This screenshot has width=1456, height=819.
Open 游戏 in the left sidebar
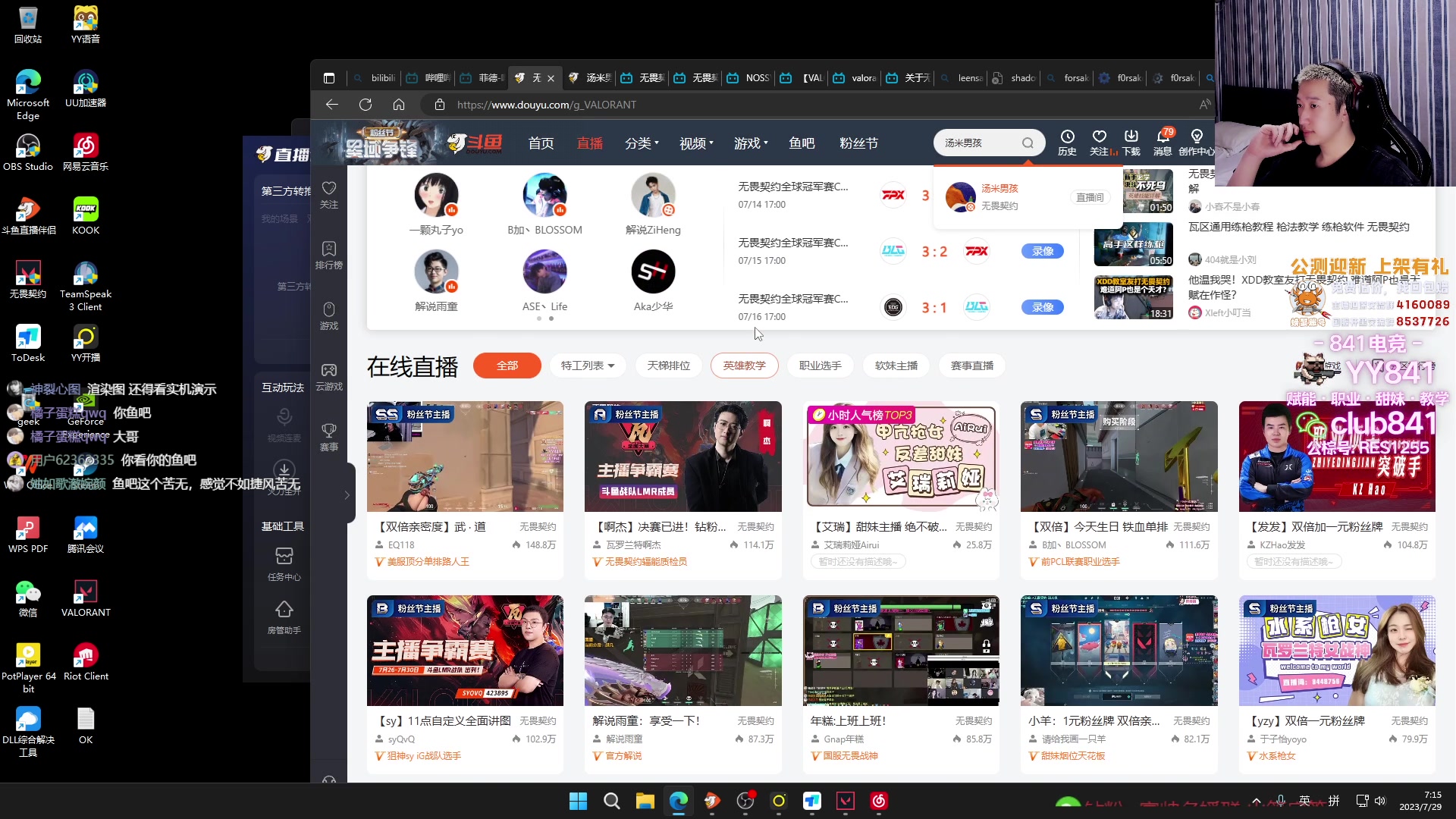(329, 315)
